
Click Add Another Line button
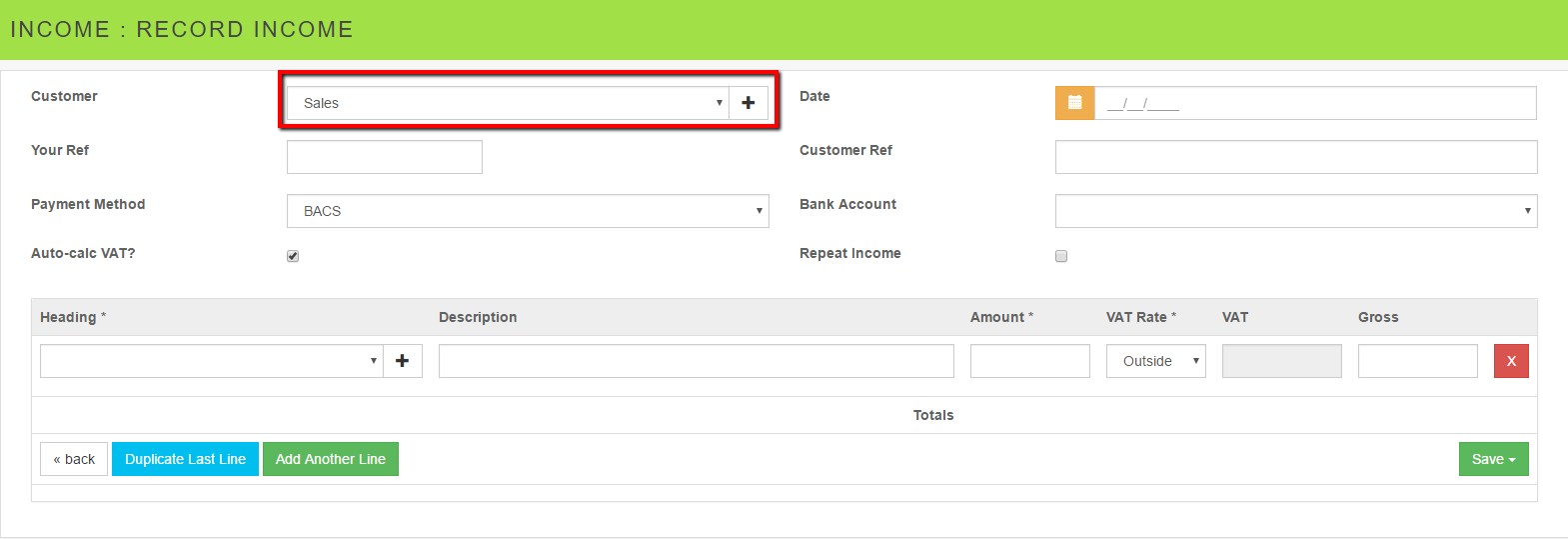pyautogui.click(x=331, y=459)
